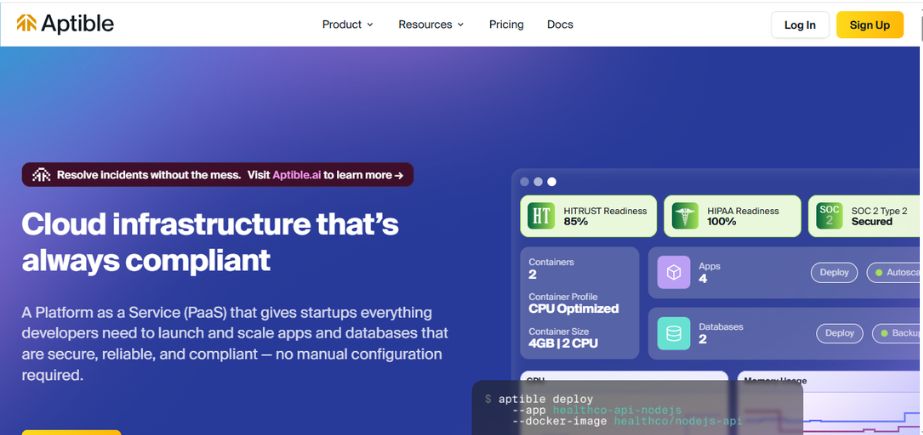The height and width of the screenshot is (435, 923).
Task: Click the HIPAA caduceus badge icon
Action: [685, 216]
